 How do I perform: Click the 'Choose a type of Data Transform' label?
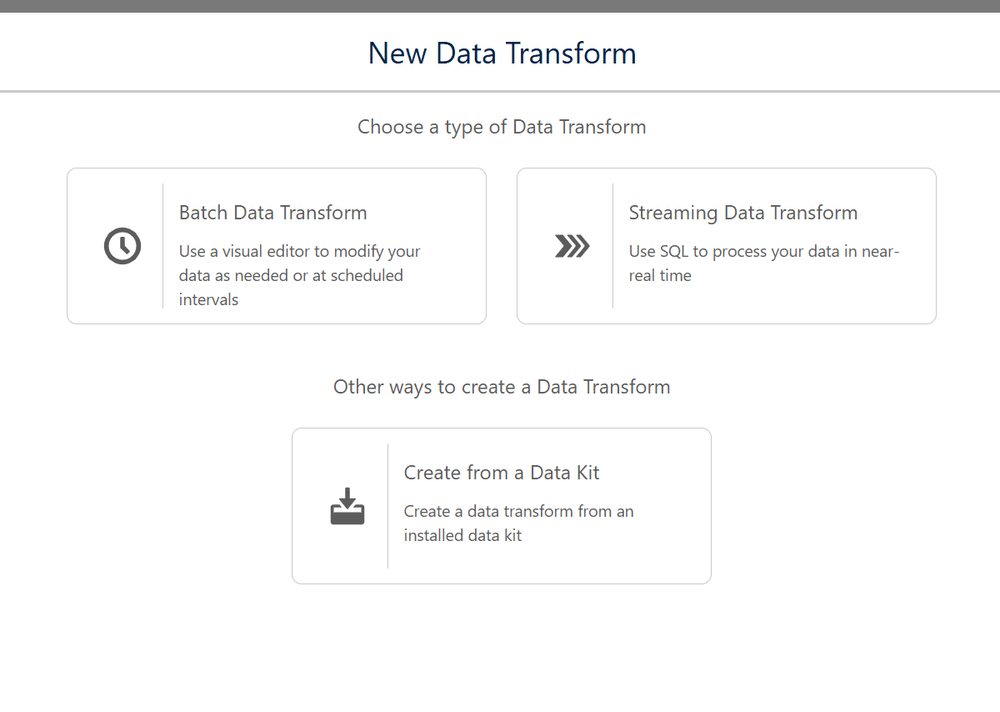(501, 127)
